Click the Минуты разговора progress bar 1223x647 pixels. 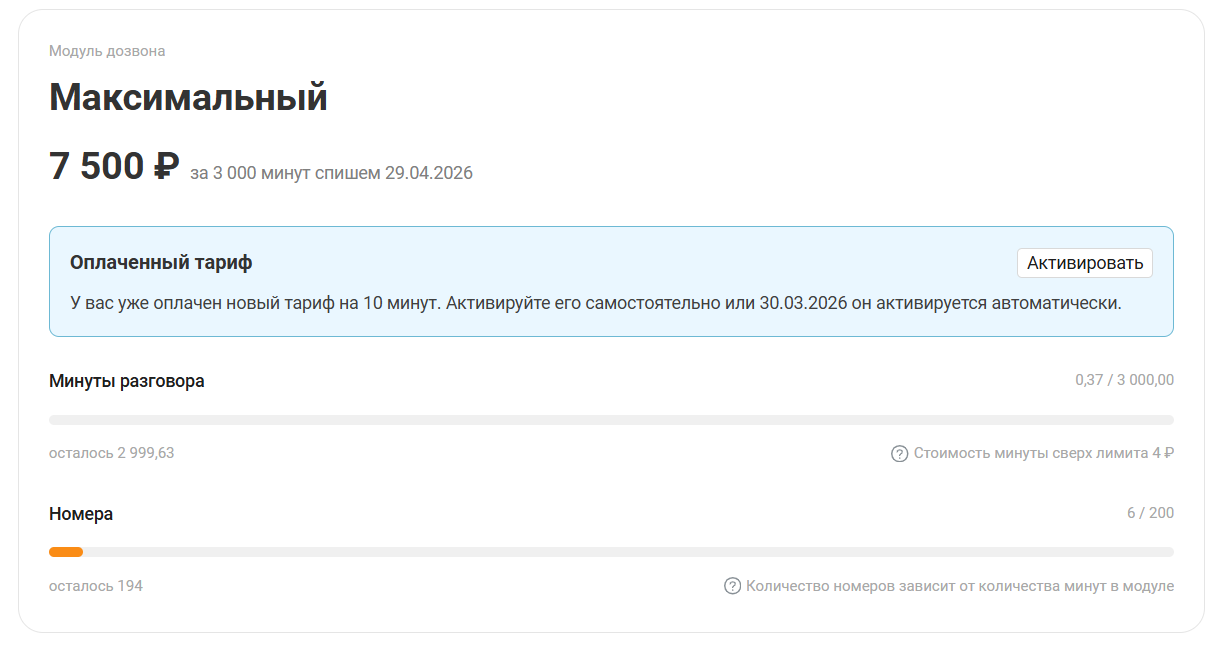[x=611, y=420]
